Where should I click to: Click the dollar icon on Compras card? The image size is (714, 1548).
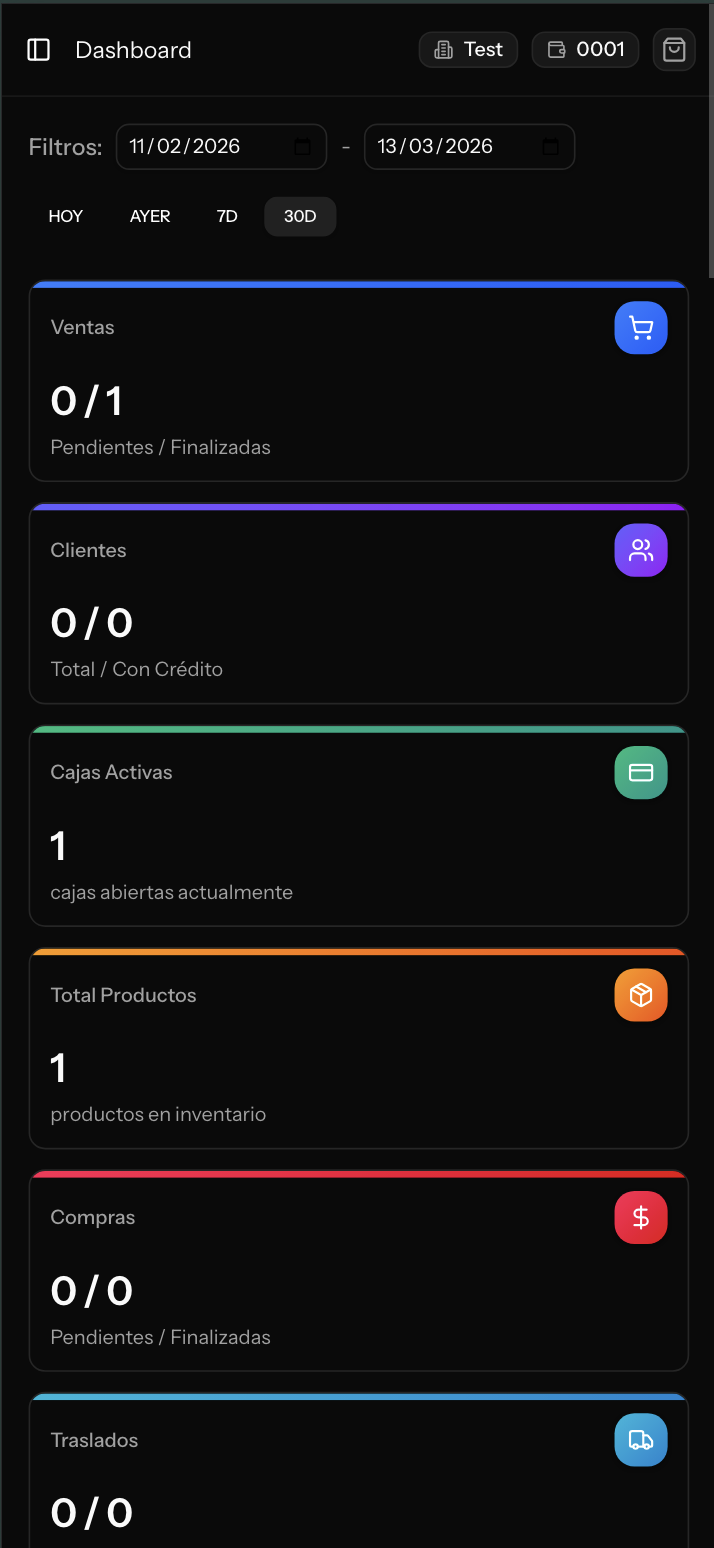[x=640, y=1217]
